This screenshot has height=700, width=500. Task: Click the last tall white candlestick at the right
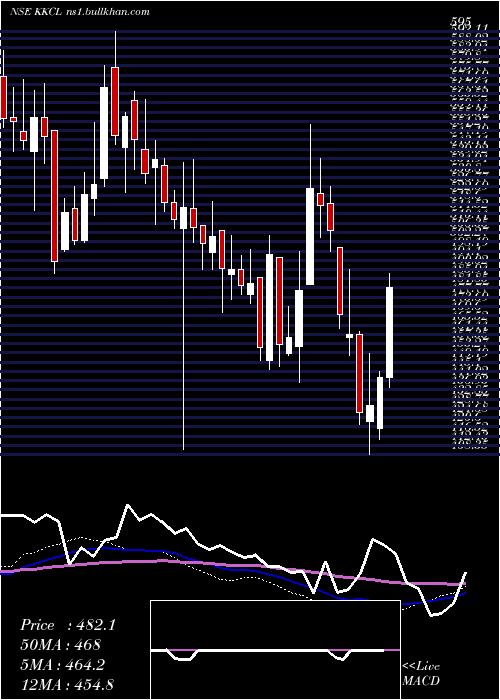pyautogui.click(x=390, y=333)
